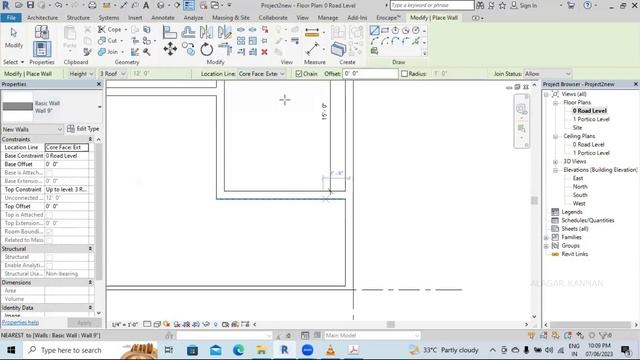
Task: Open the Properties help link
Action: click(x=20, y=322)
